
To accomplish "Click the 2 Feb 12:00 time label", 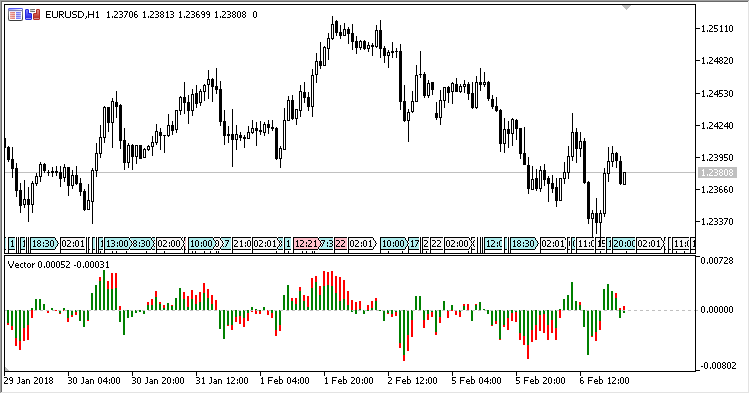I will pos(413,381).
